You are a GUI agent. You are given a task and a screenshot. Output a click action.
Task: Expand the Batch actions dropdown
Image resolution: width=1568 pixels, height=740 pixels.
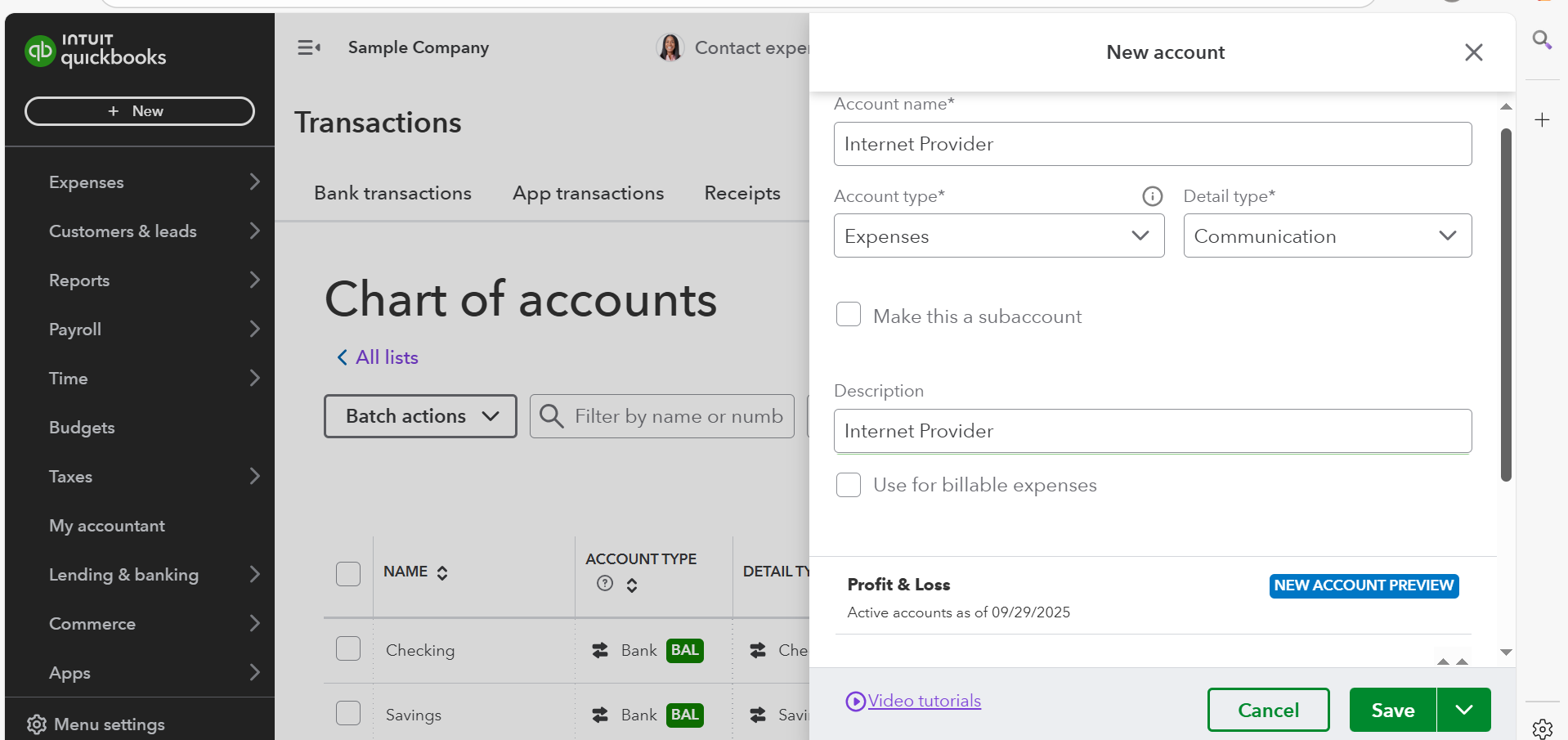coord(420,416)
